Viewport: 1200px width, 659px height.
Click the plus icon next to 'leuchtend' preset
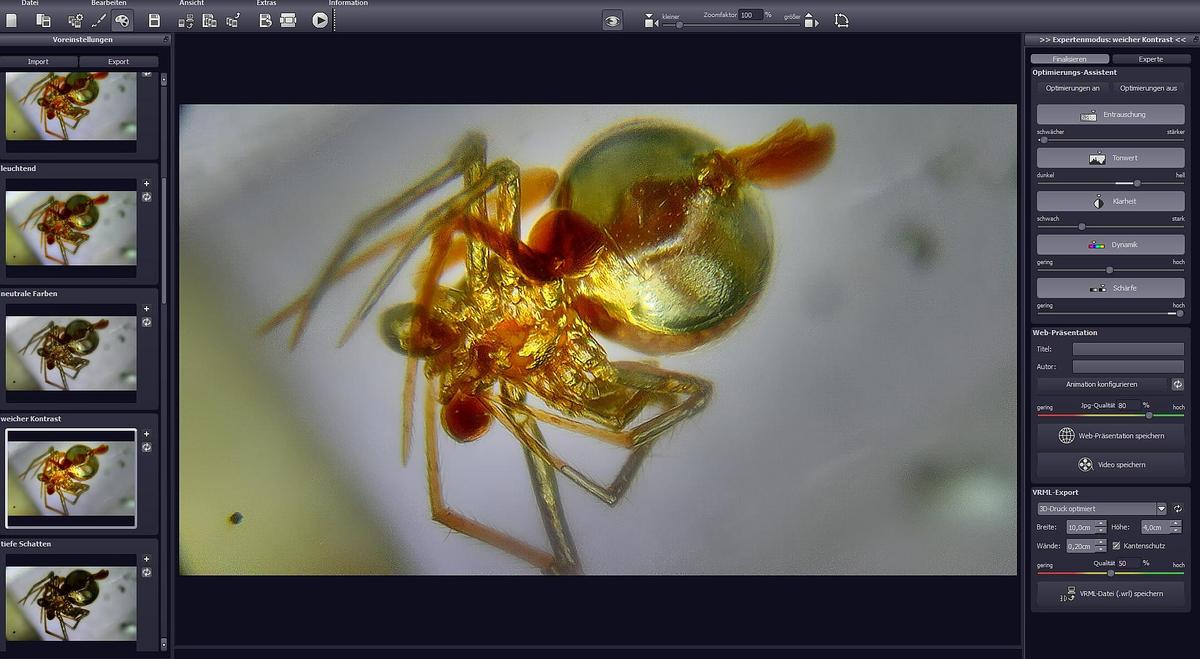point(146,184)
